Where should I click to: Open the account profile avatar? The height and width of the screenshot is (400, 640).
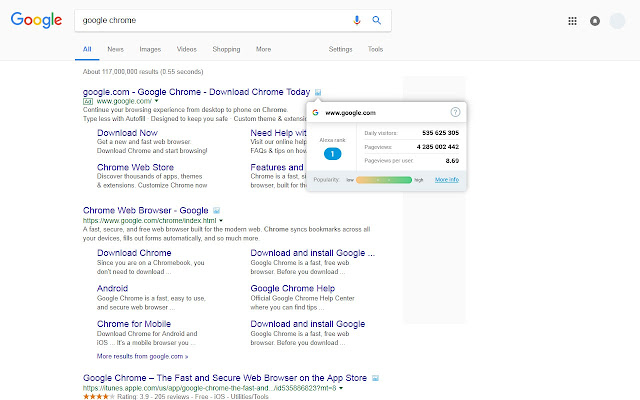[617, 21]
